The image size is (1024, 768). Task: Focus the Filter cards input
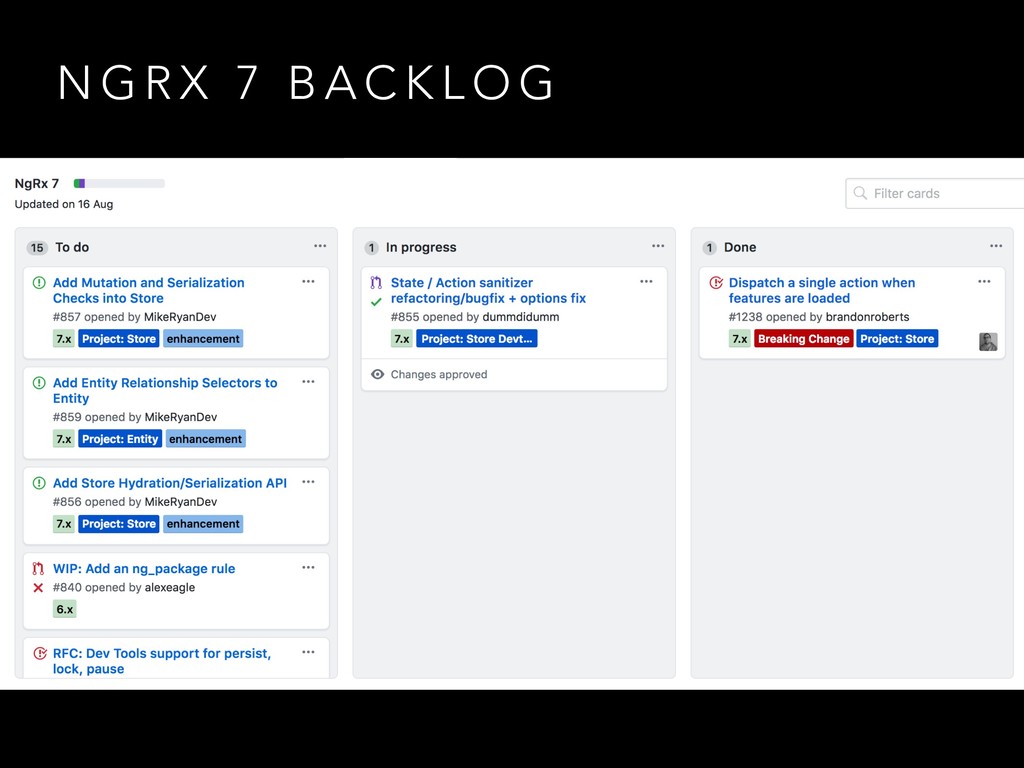click(x=935, y=193)
